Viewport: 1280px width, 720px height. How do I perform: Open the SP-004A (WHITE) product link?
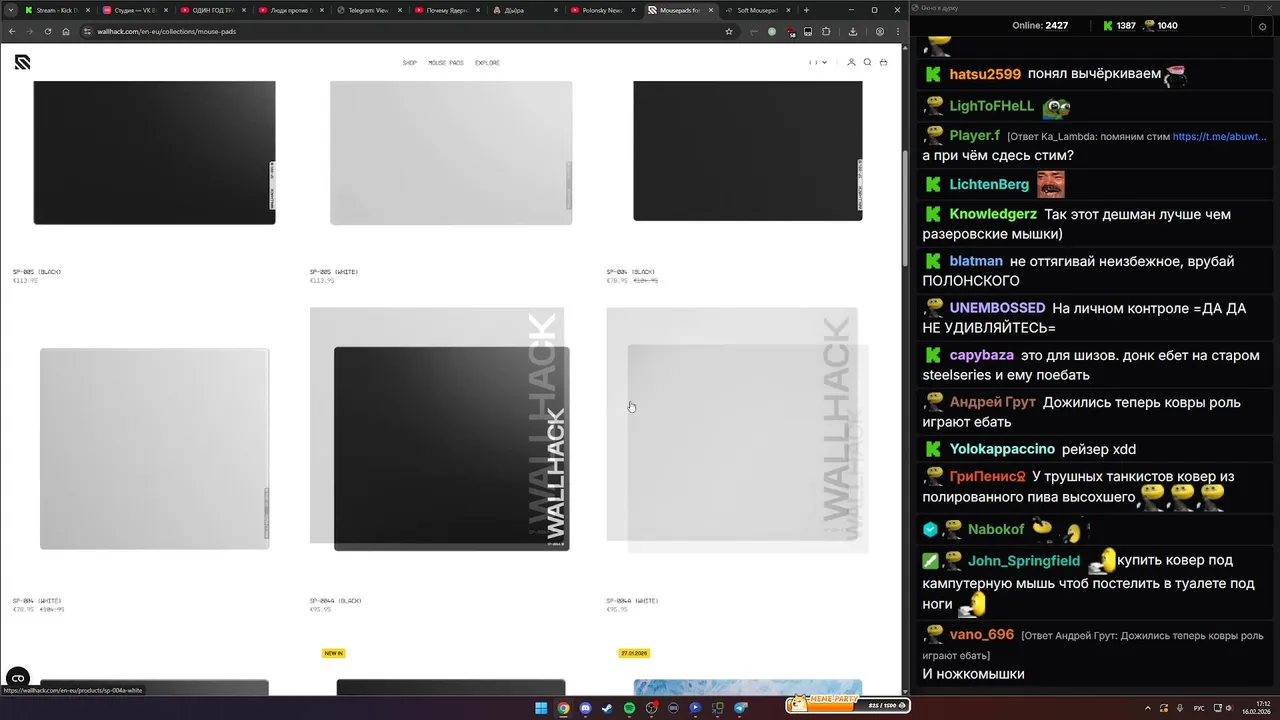(x=632, y=601)
